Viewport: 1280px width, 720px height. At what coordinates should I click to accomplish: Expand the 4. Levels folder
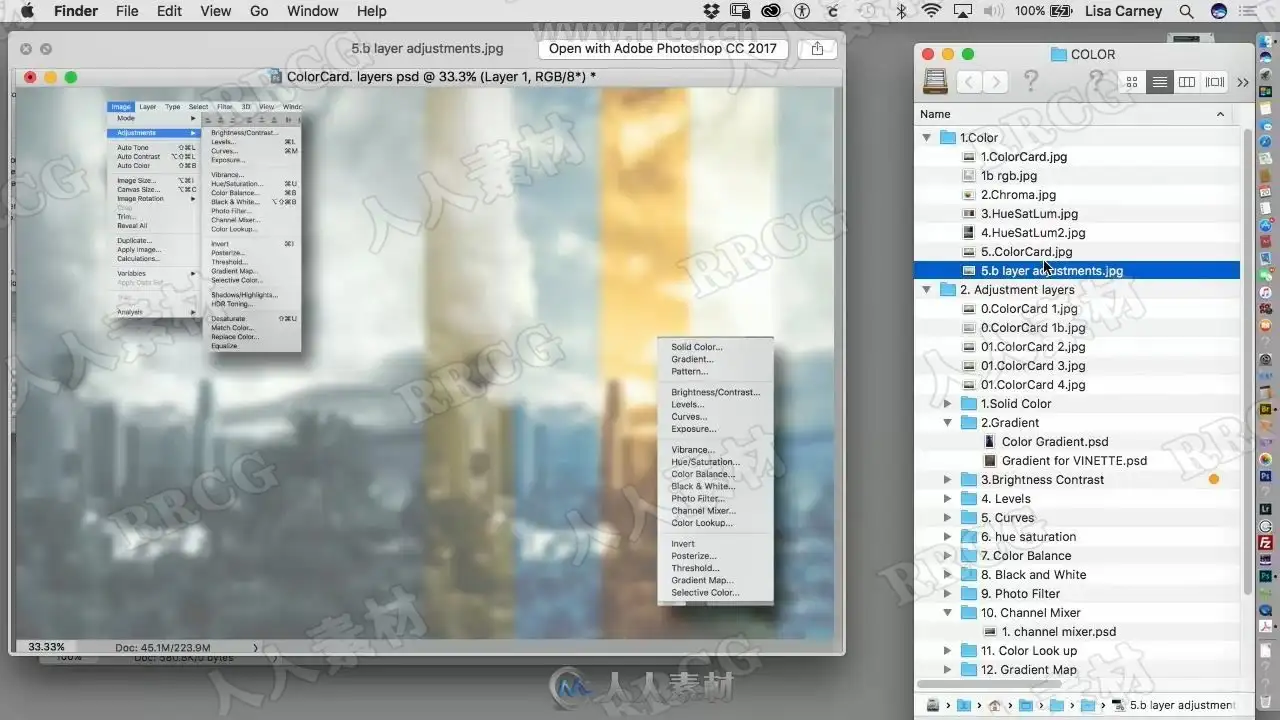[947, 499]
